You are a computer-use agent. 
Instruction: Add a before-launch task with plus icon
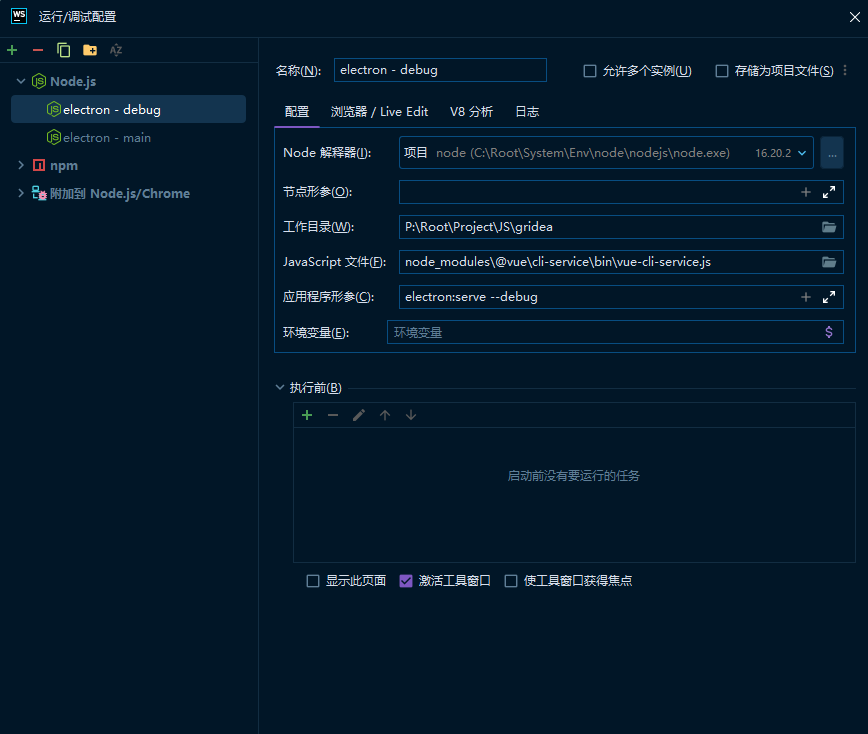[307, 415]
